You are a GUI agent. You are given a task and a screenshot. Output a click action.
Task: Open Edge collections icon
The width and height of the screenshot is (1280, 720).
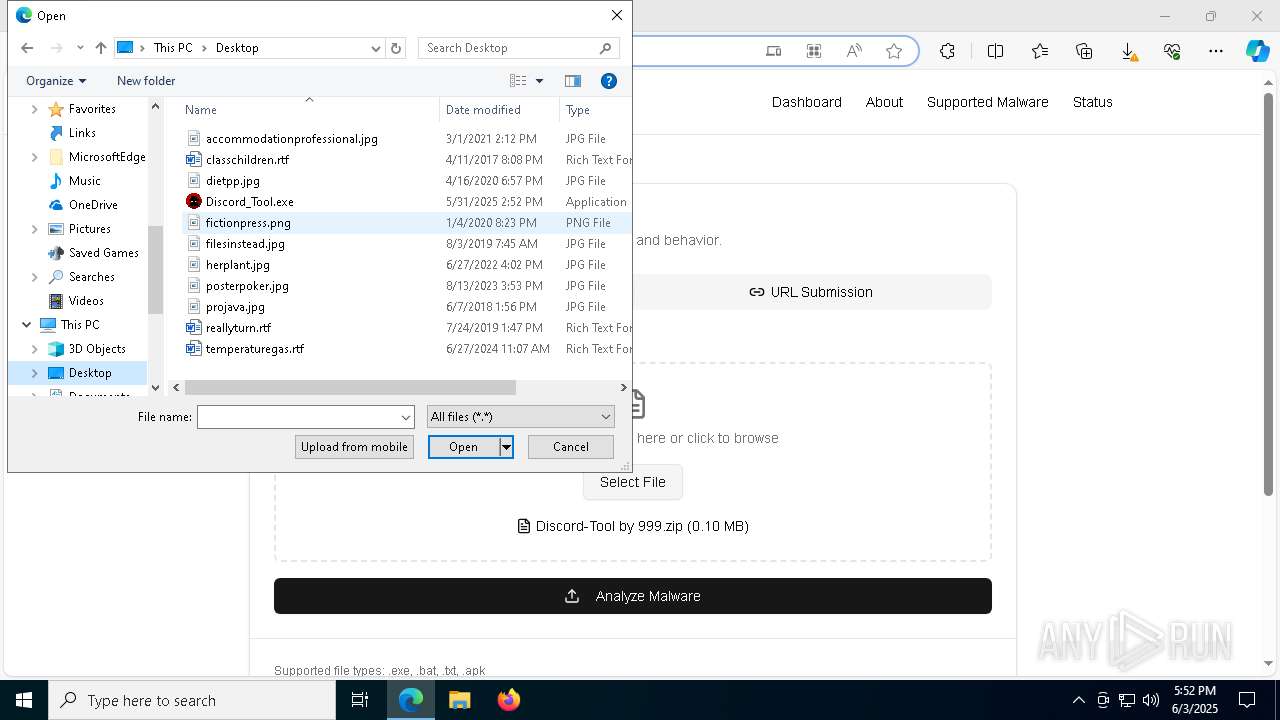tap(1084, 51)
